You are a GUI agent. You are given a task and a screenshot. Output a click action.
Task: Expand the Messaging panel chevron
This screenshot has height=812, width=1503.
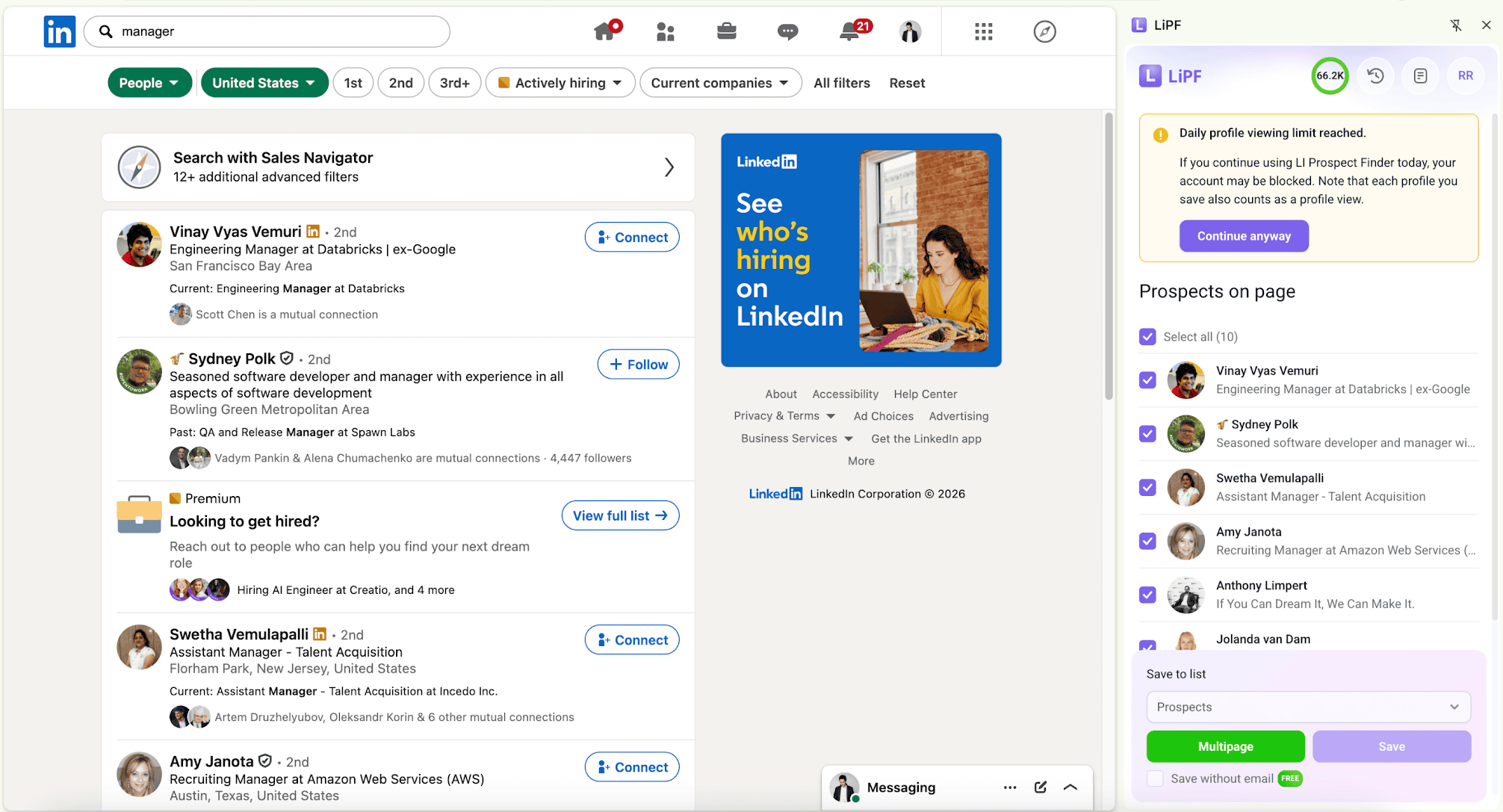(1070, 787)
